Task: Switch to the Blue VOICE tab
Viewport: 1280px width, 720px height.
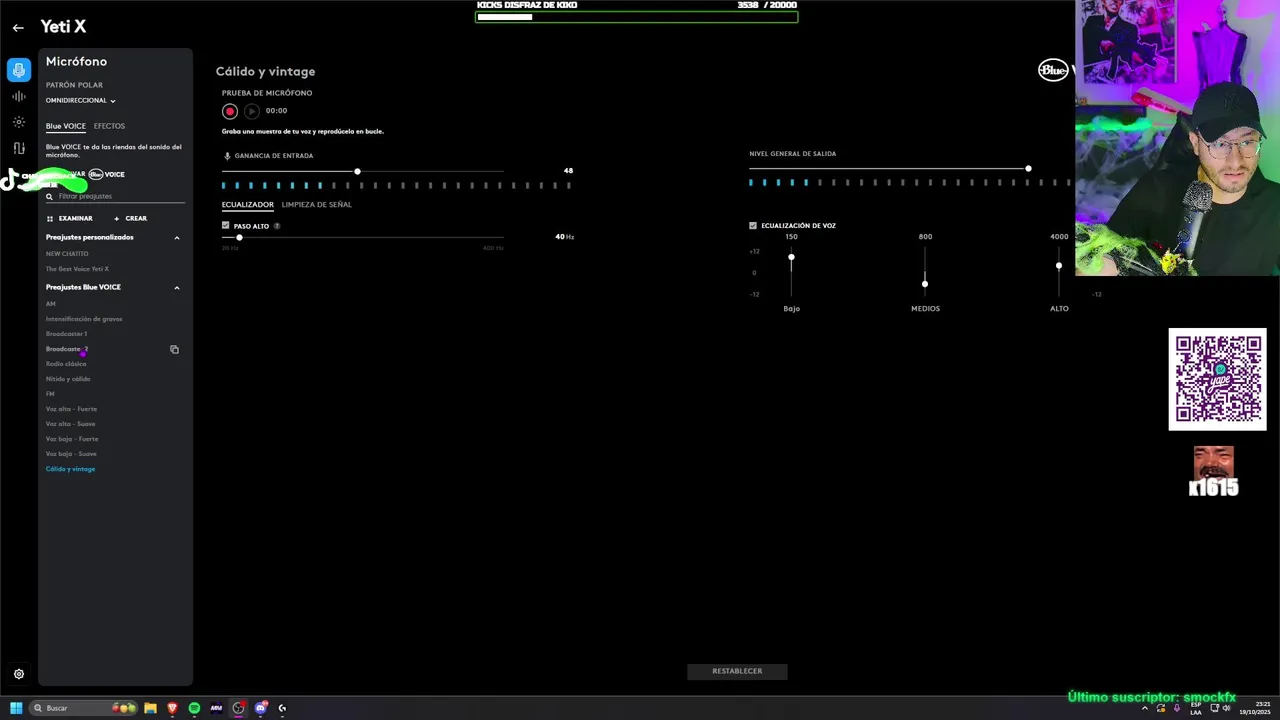Action: coord(66,126)
